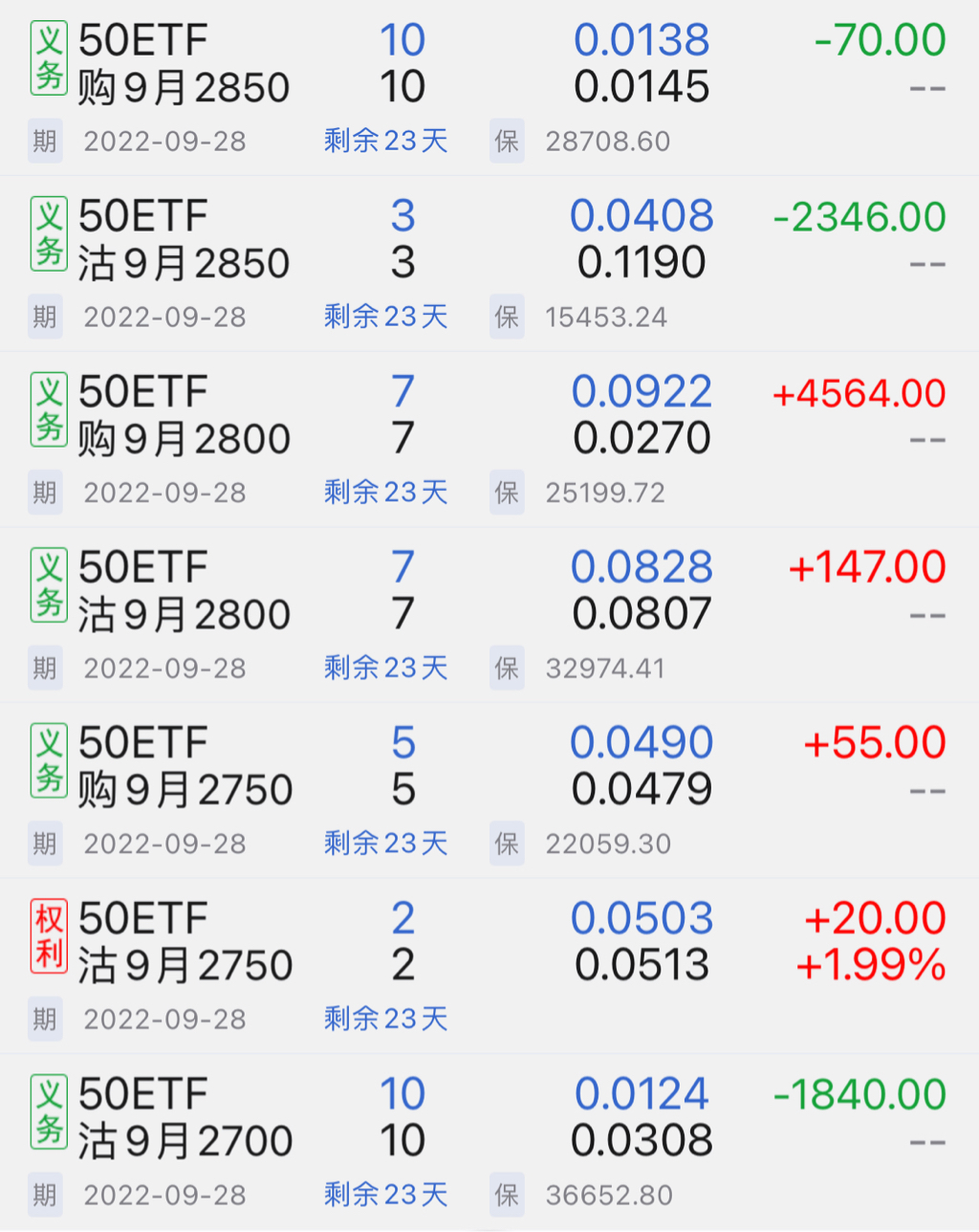The width and height of the screenshot is (979, 1232).
Task: Click the +1.99% return percentage
Action: pyautogui.click(x=870, y=966)
